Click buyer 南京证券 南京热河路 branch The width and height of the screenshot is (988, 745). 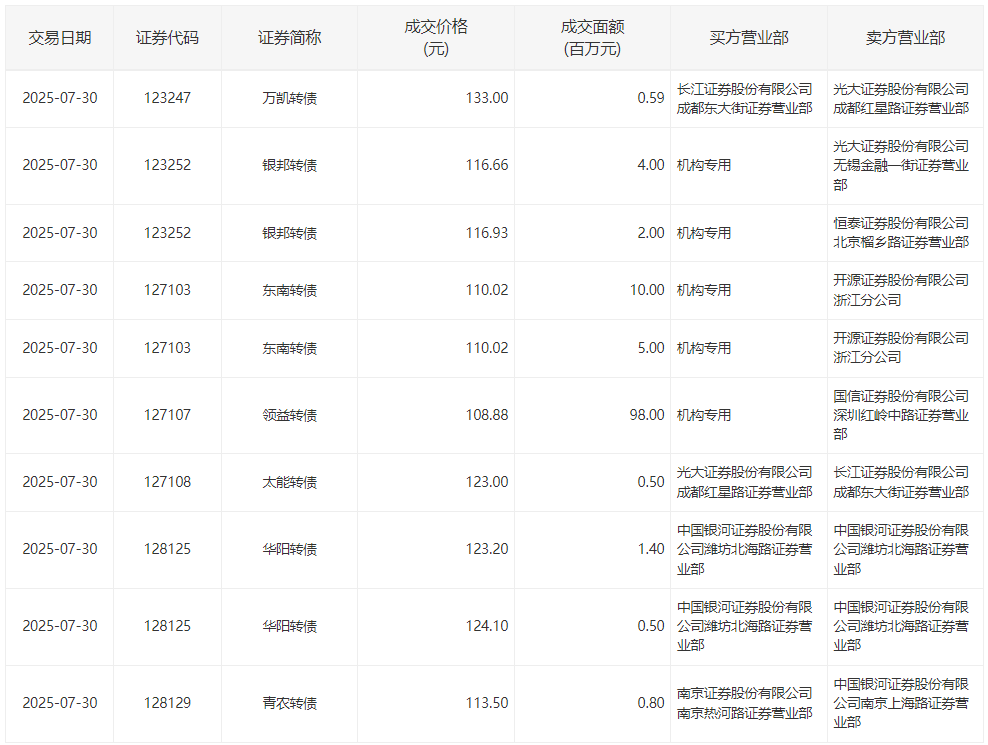coord(744,703)
